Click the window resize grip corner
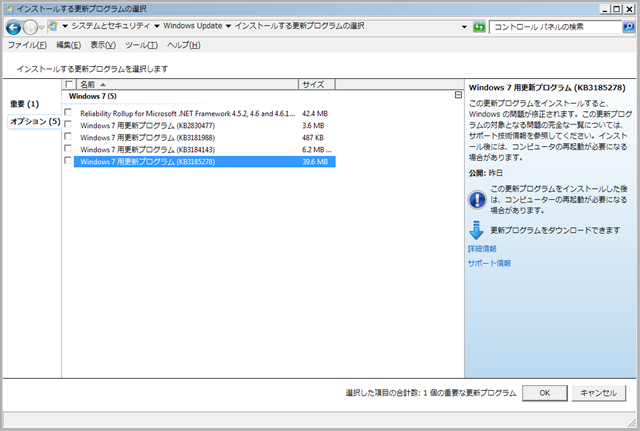The width and height of the screenshot is (640, 431). (631, 422)
